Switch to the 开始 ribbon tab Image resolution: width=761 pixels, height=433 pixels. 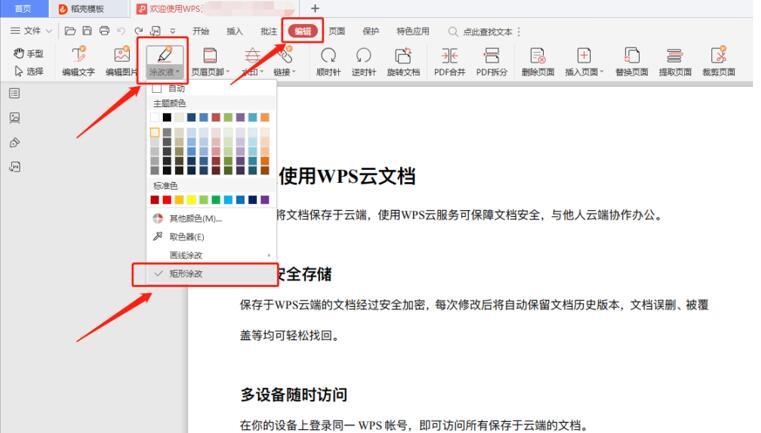[x=200, y=31]
